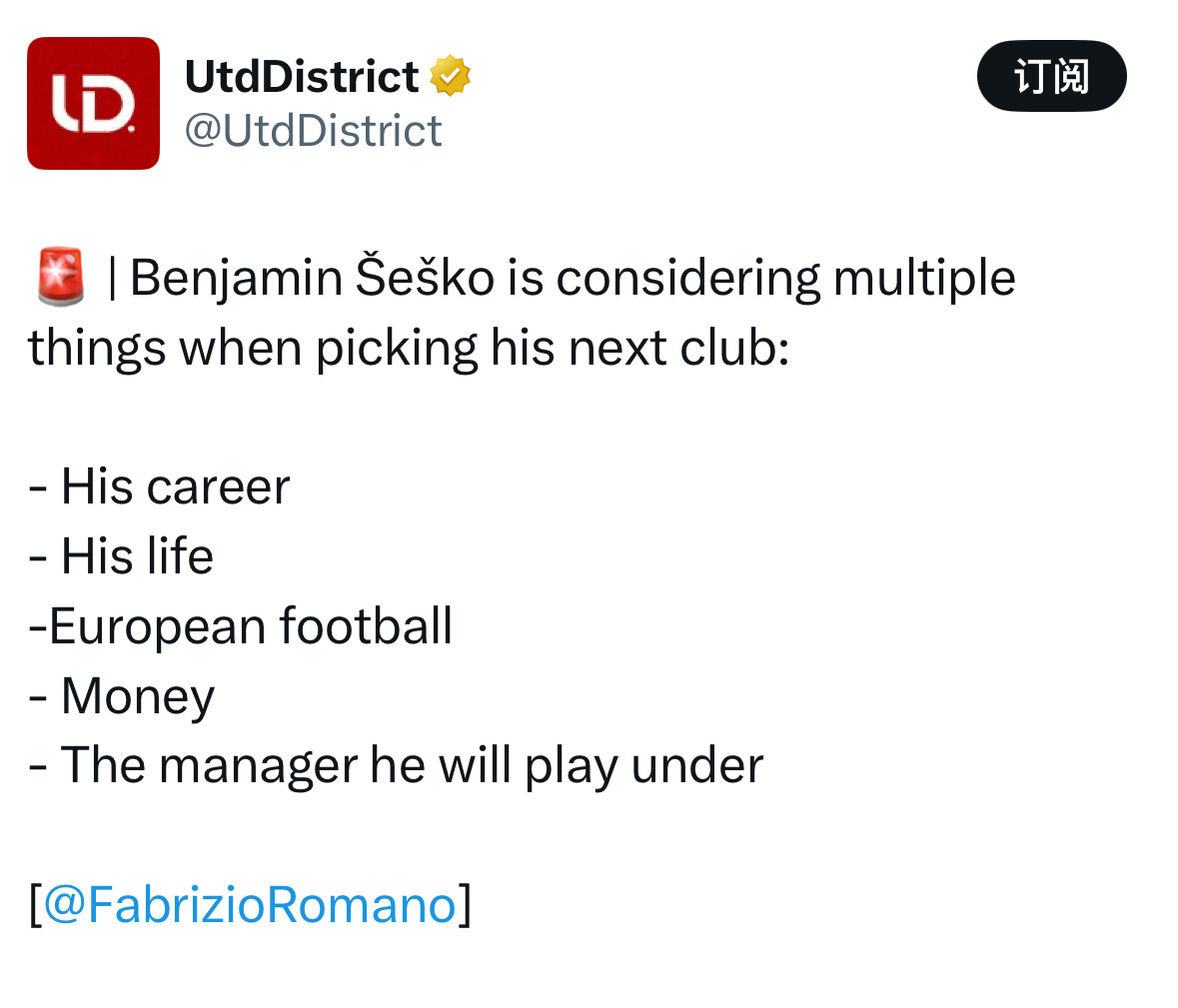This screenshot has width=1178, height=1008.
Task: Open the @FabrizioRomano mention link
Action: [x=250, y=904]
